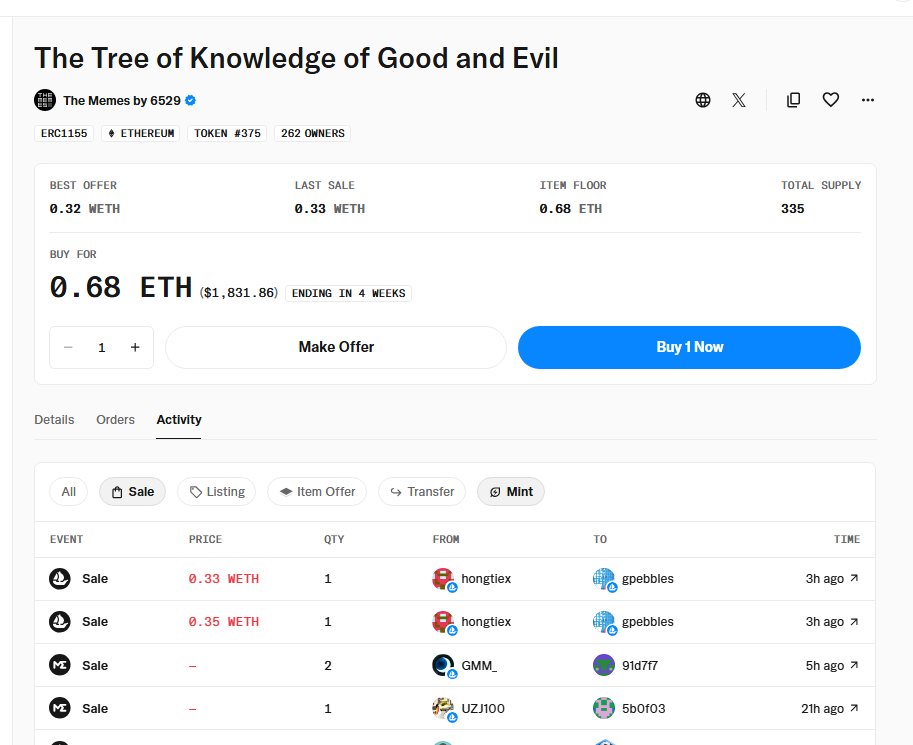Click the blue verified badge

pos(190,101)
